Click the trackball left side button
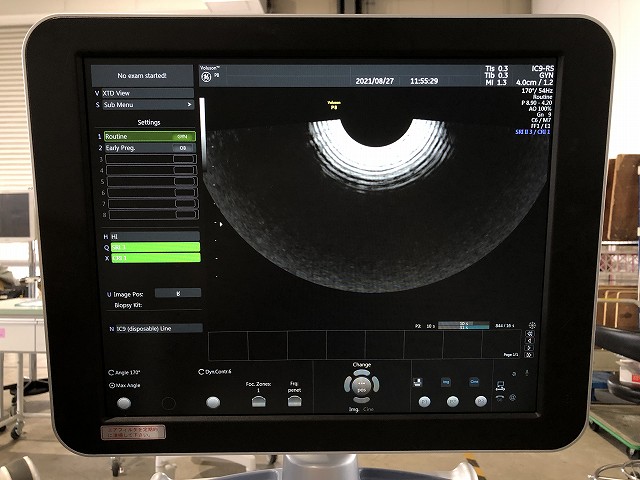The image size is (640, 480). pyautogui.click(x=347, y=384)
